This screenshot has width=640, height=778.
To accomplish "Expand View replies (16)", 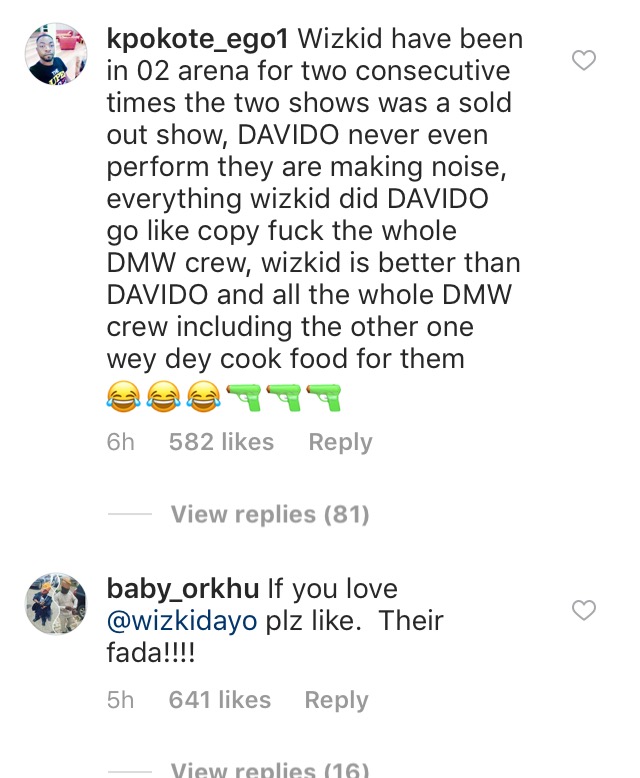I will click(x=270, y=769).
